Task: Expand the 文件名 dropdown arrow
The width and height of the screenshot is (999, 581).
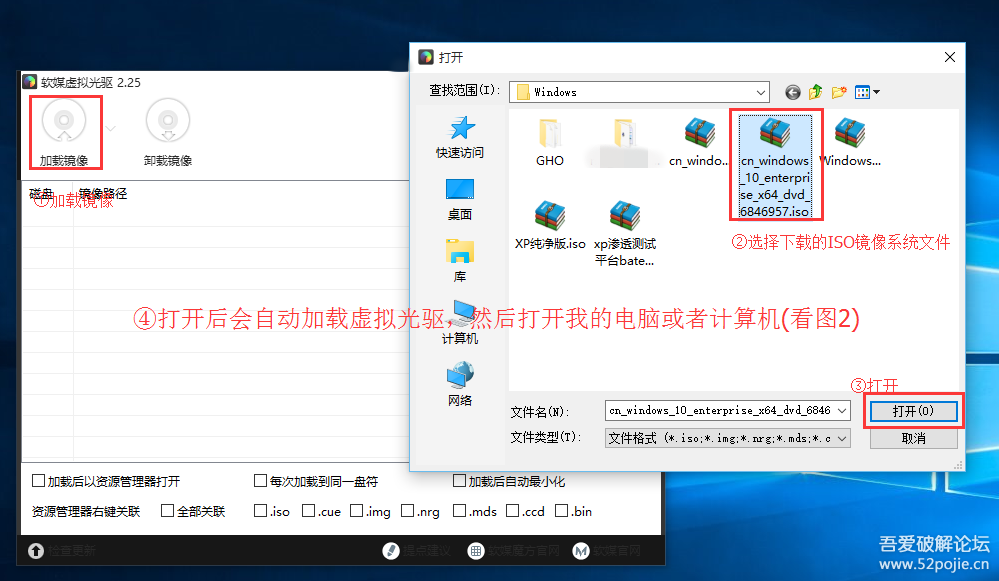Action: (842, 411)
